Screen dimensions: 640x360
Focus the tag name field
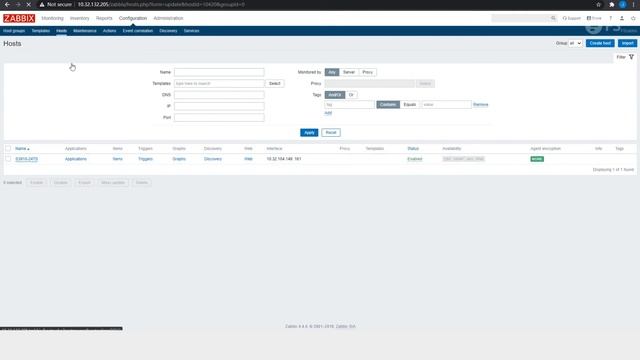pos(349,105)
